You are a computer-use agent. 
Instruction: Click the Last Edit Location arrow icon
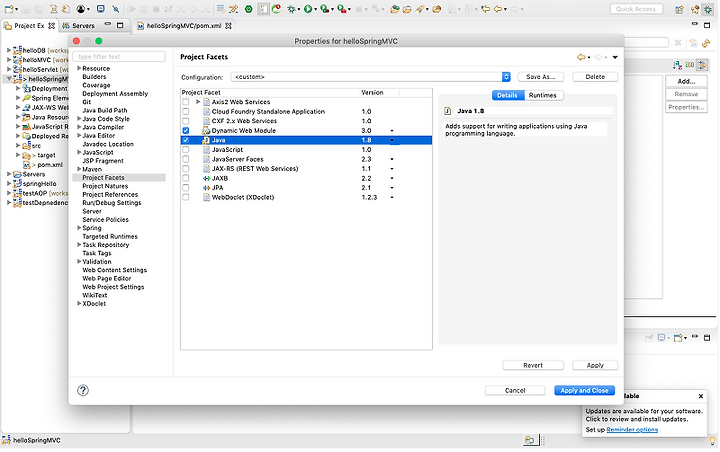tap(485, 9)
